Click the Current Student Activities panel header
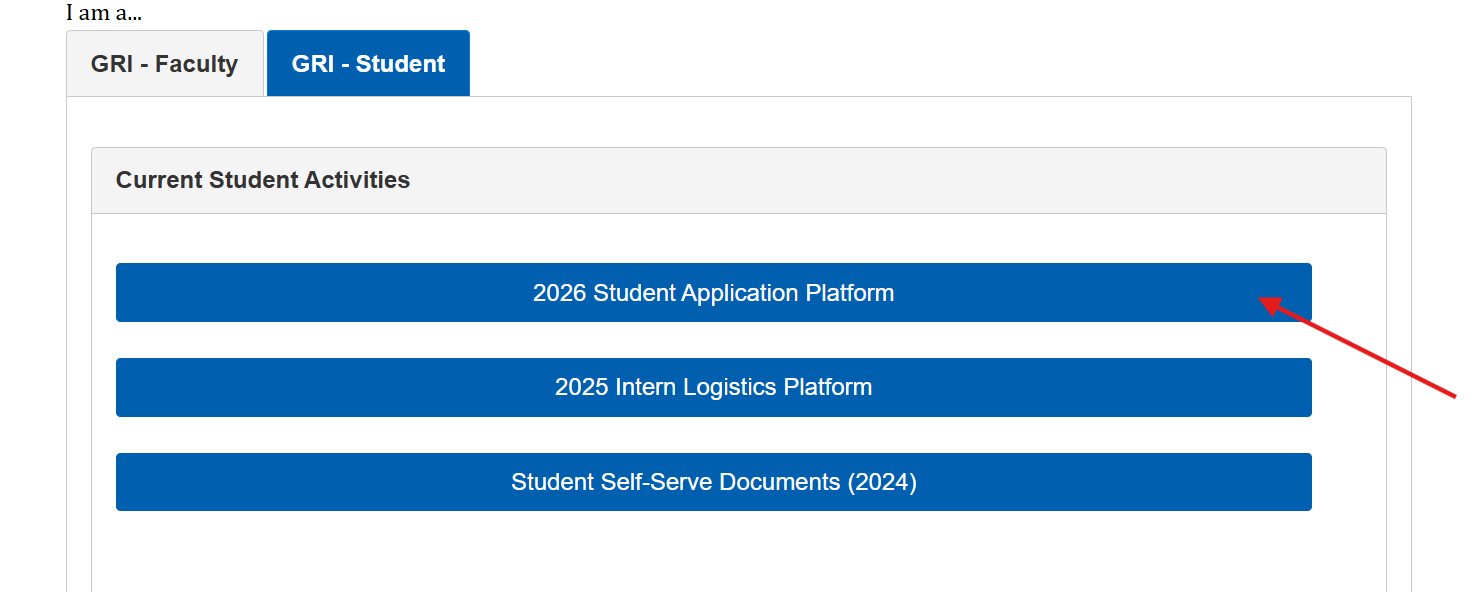 click(263, 180)
